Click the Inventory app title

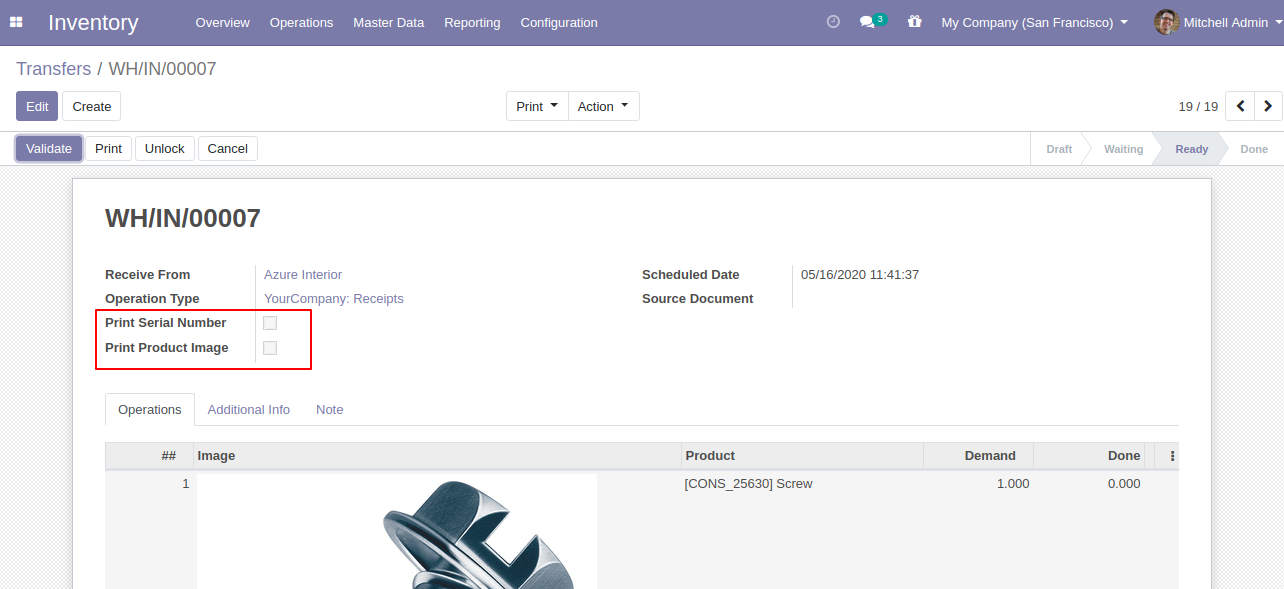[93, 22]
